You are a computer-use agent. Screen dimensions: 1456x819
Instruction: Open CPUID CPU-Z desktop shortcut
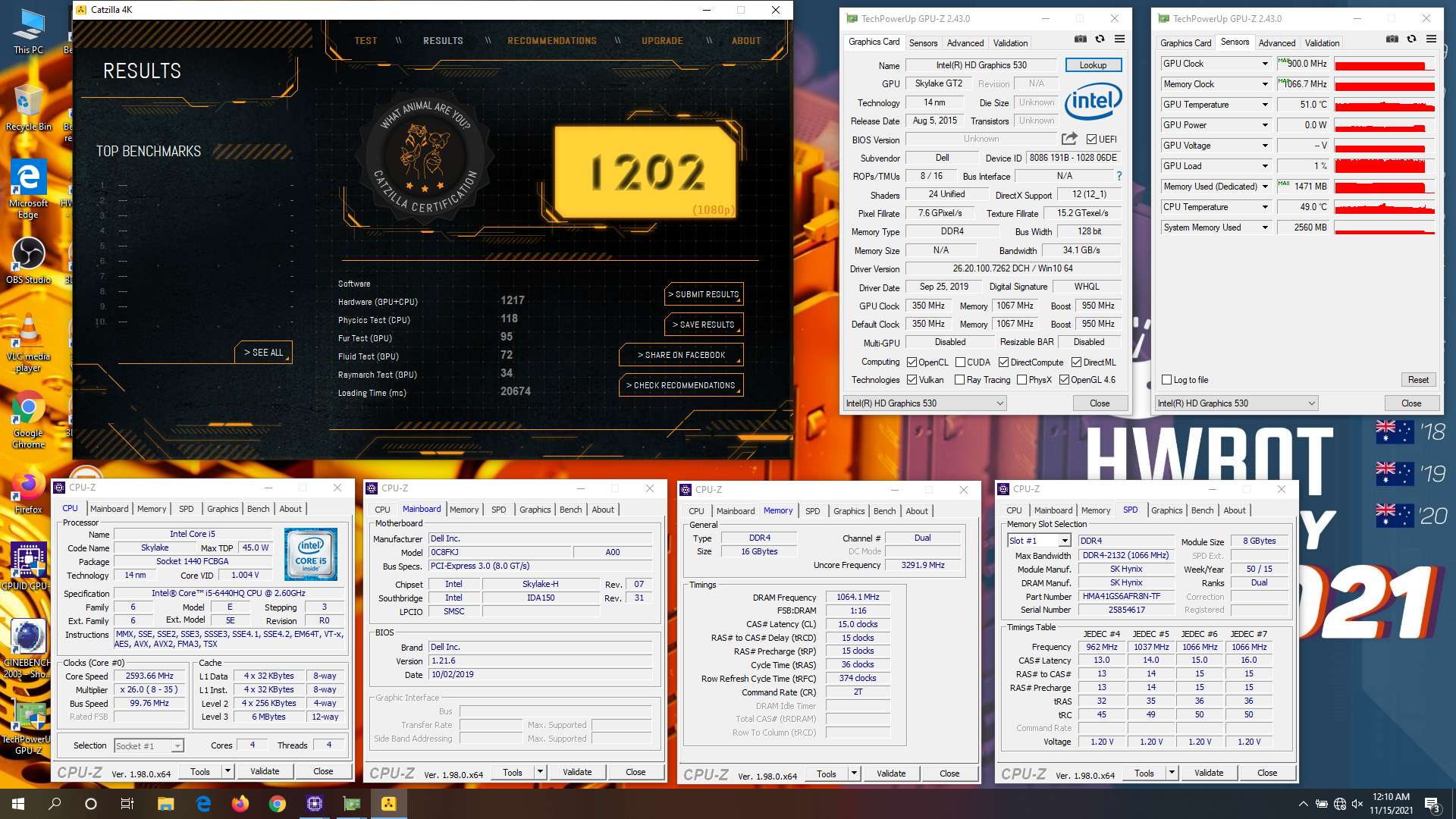[29, 566]
